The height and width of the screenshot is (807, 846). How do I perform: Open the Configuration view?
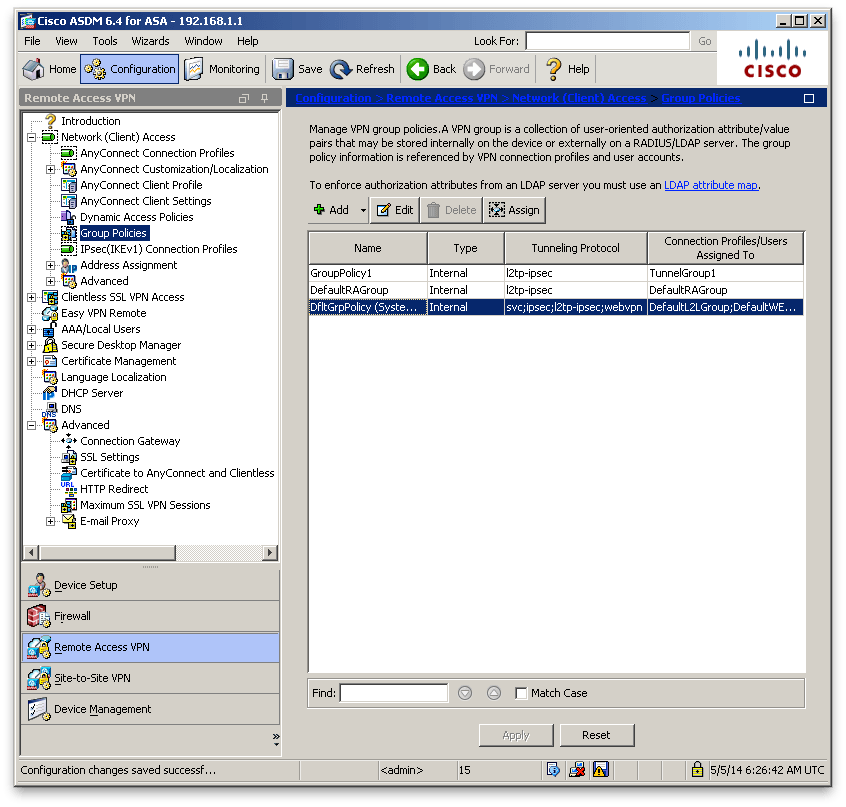click(129, 69)
